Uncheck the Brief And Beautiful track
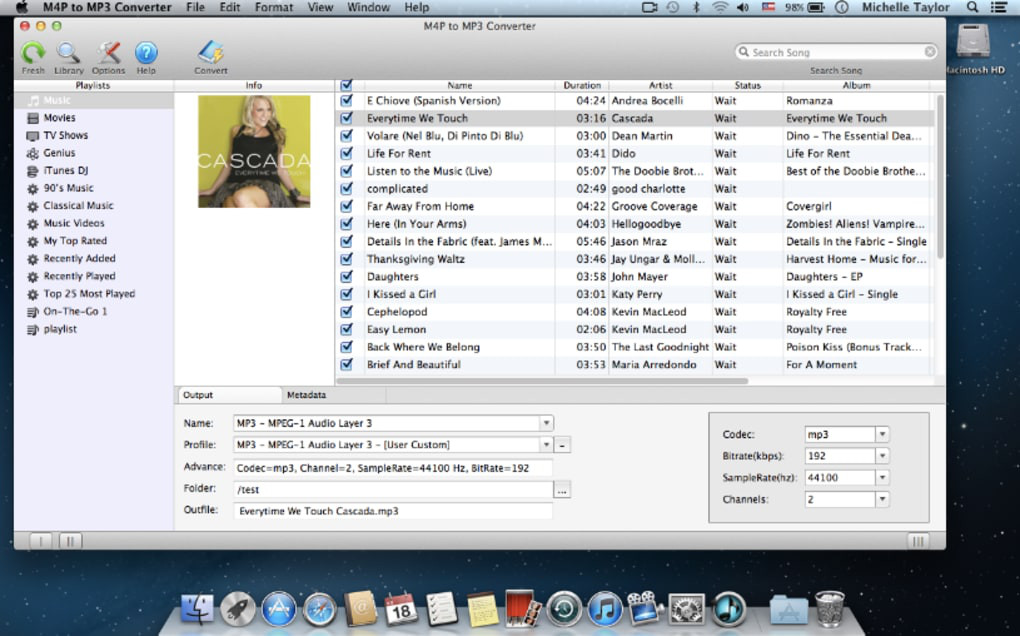1020x636 pixels. click(x=347, y=365)
